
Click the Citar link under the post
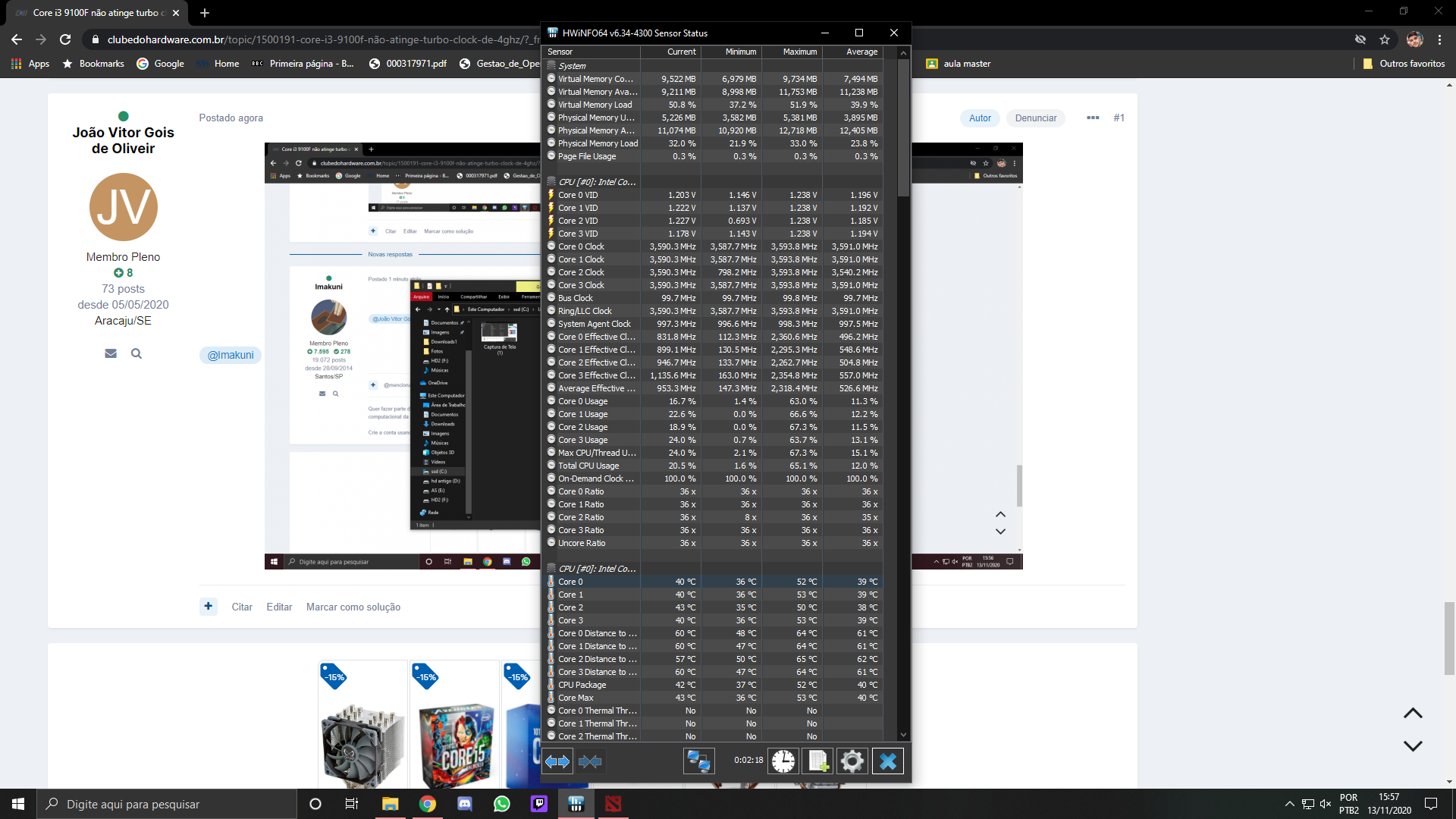coord(242,607)
